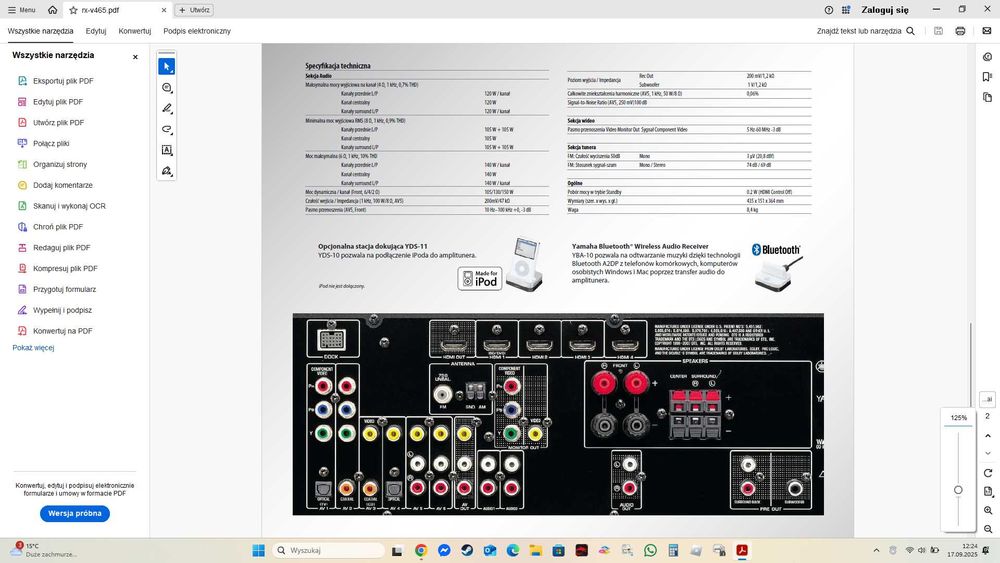Image resolution: width=1000 pixels, height=563 pixels.
Task: Rotate the page clockwise
Action: coord(988,473)
